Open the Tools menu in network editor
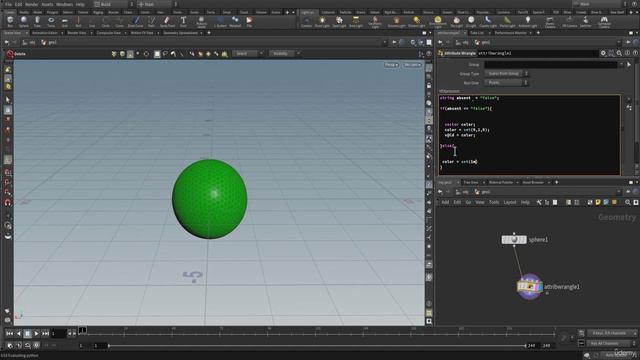Viewport: 640px width, 360px height. (494, 202)
